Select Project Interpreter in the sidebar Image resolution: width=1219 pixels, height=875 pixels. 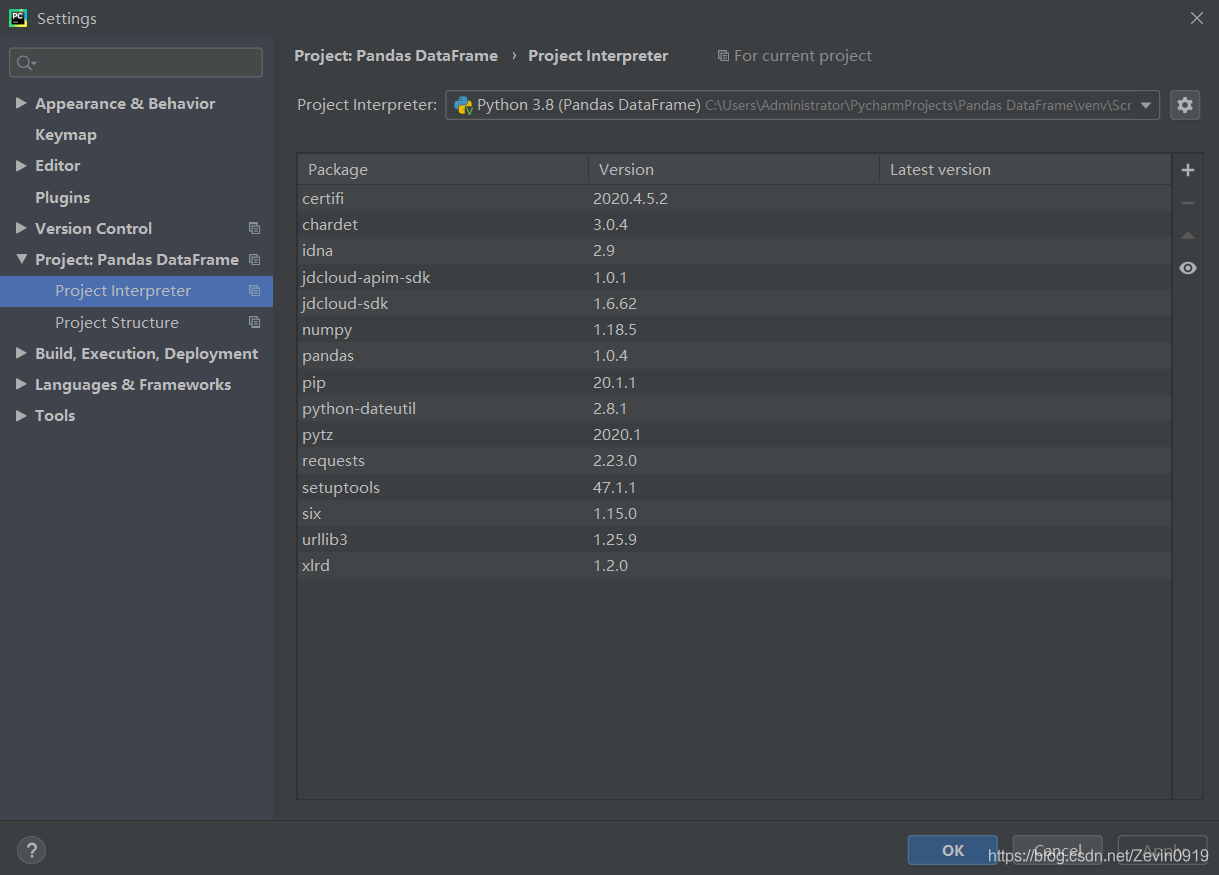click(123, 291)
